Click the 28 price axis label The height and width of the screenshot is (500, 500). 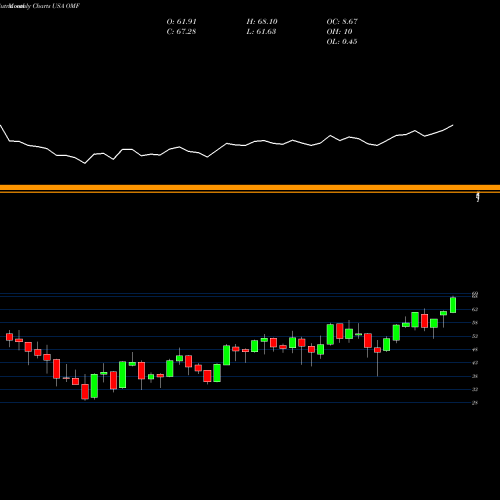click(475, 403)
